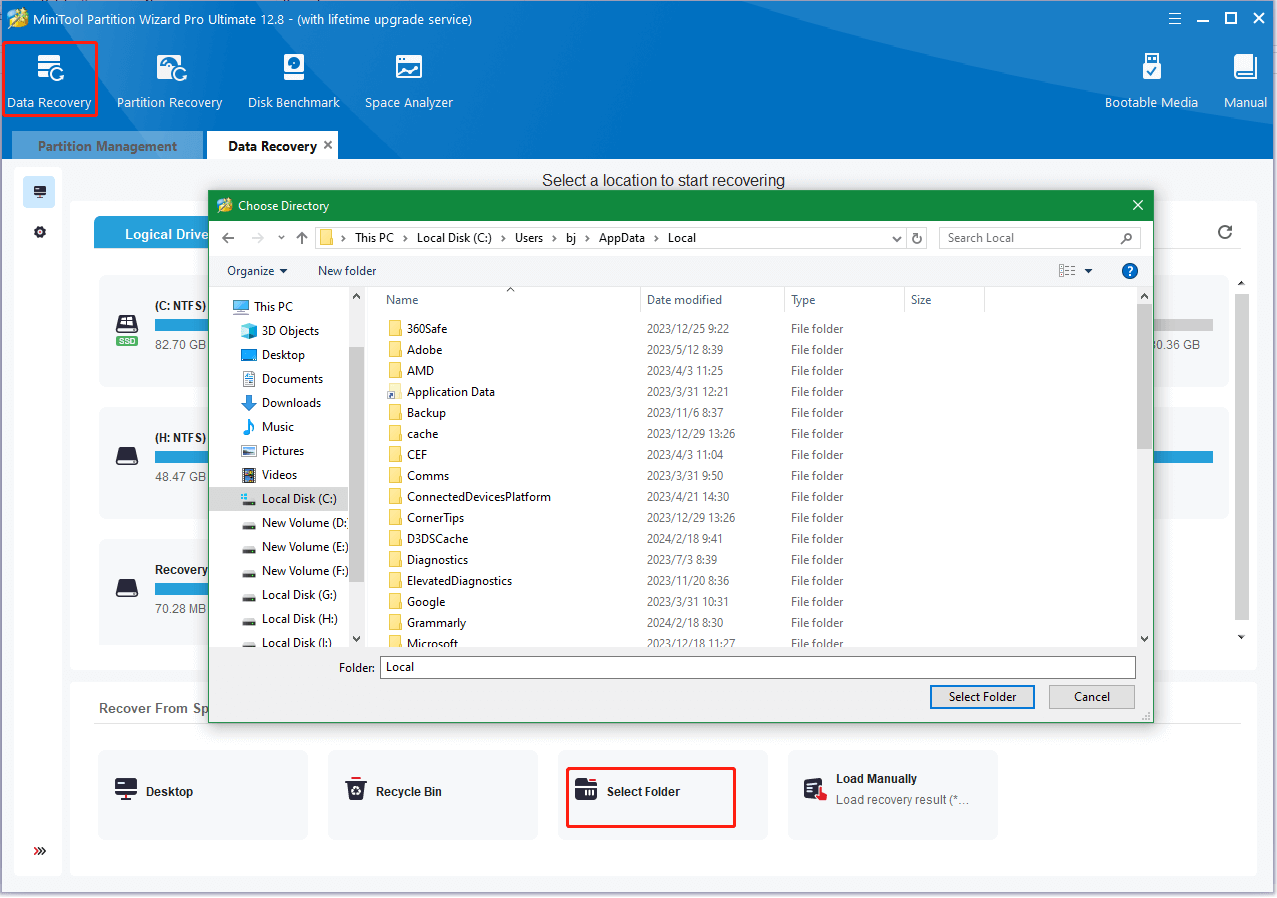Cancel the Choose Directory dialog
Viewport: 1277px width, 898px height.
(x=1091, y=697)
